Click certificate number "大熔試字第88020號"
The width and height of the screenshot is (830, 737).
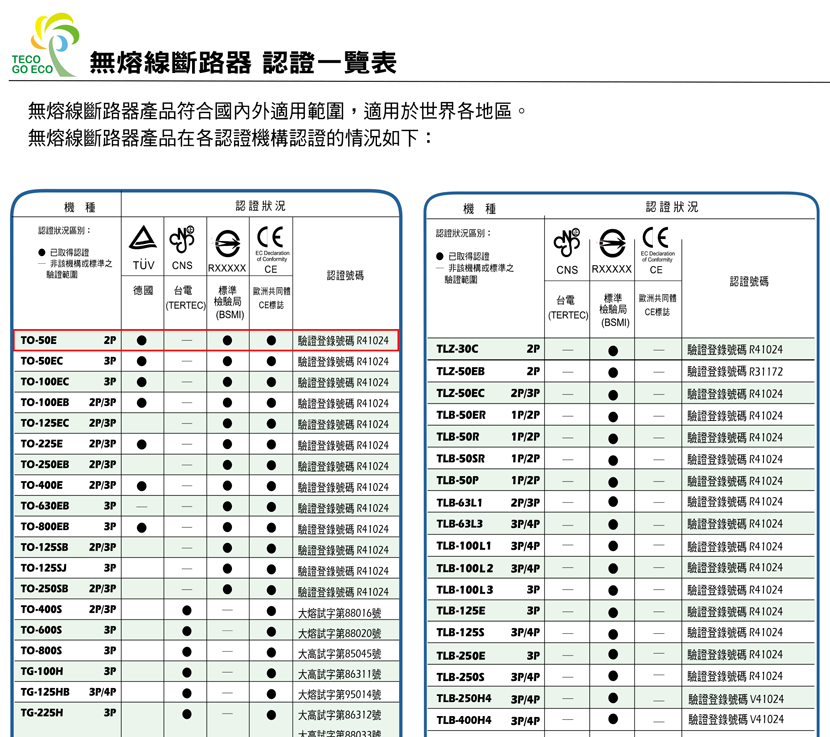click(x=339, y=633)
